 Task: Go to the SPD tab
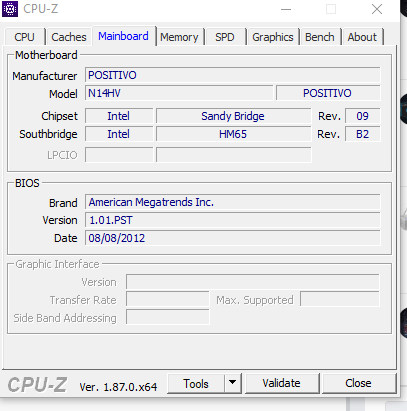pos(225,37)
